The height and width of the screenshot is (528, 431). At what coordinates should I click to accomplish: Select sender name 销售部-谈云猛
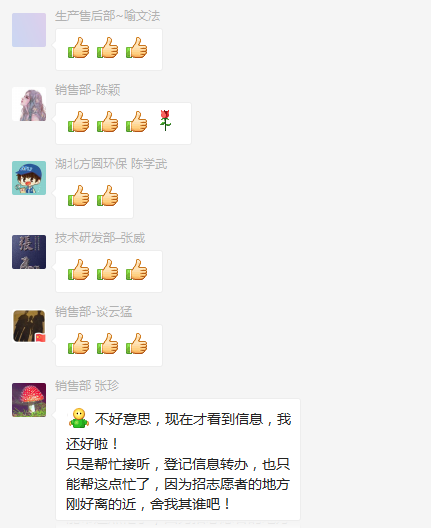94,312
